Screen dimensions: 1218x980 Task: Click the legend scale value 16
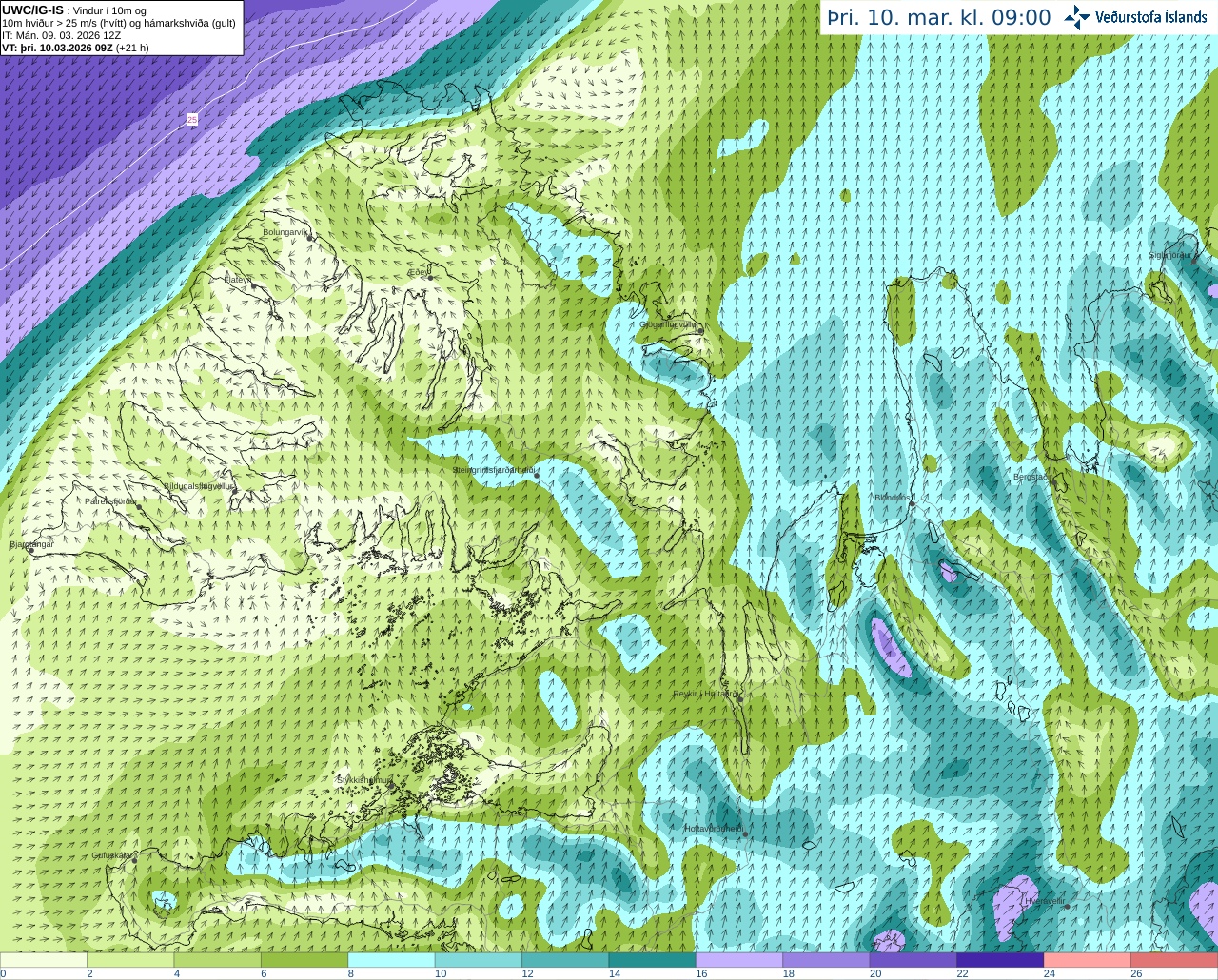tap(701, 973)
